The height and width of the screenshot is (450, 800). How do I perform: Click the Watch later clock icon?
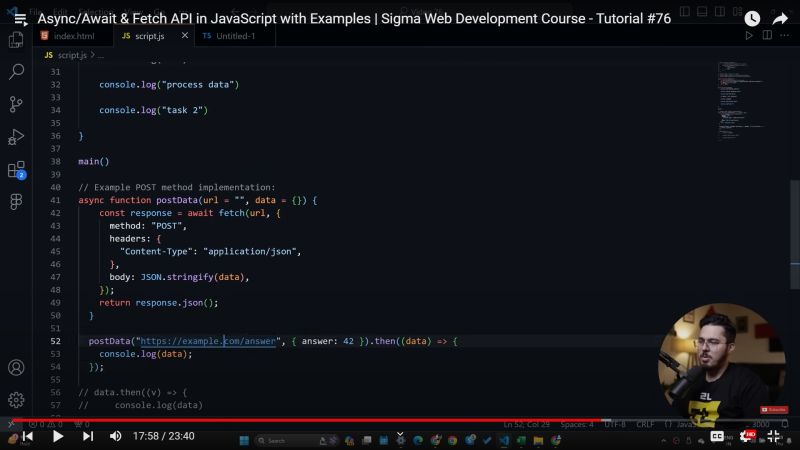pyautogui.click(x=752, y=18)
